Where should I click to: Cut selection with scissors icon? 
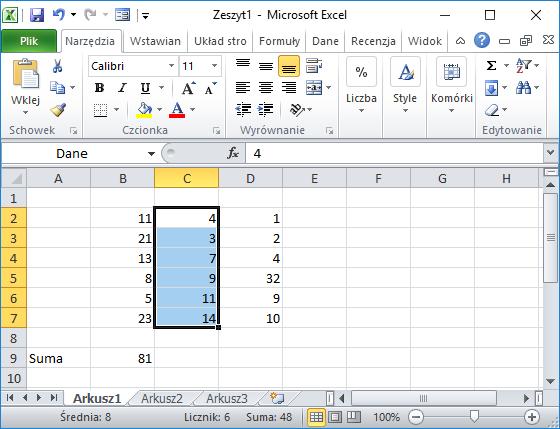click(x=57, y=66)
